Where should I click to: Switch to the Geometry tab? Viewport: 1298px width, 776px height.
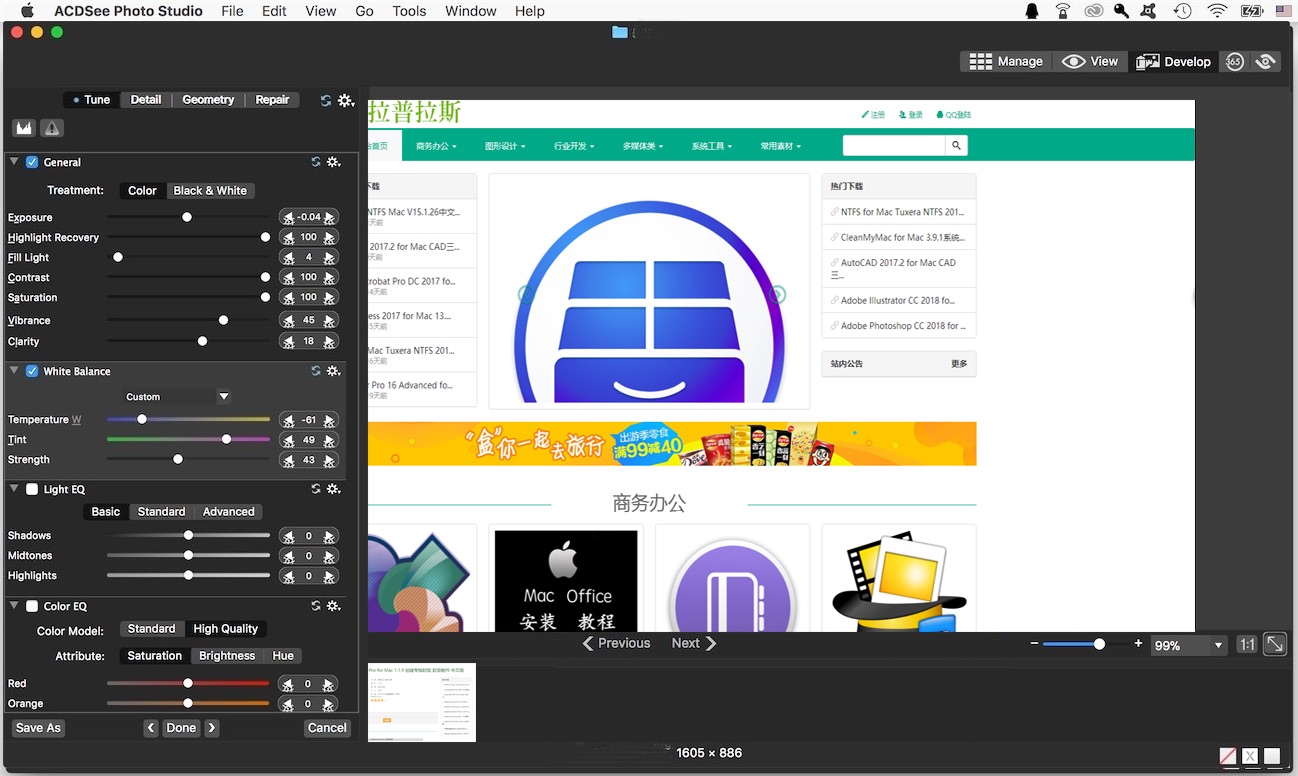208,100
